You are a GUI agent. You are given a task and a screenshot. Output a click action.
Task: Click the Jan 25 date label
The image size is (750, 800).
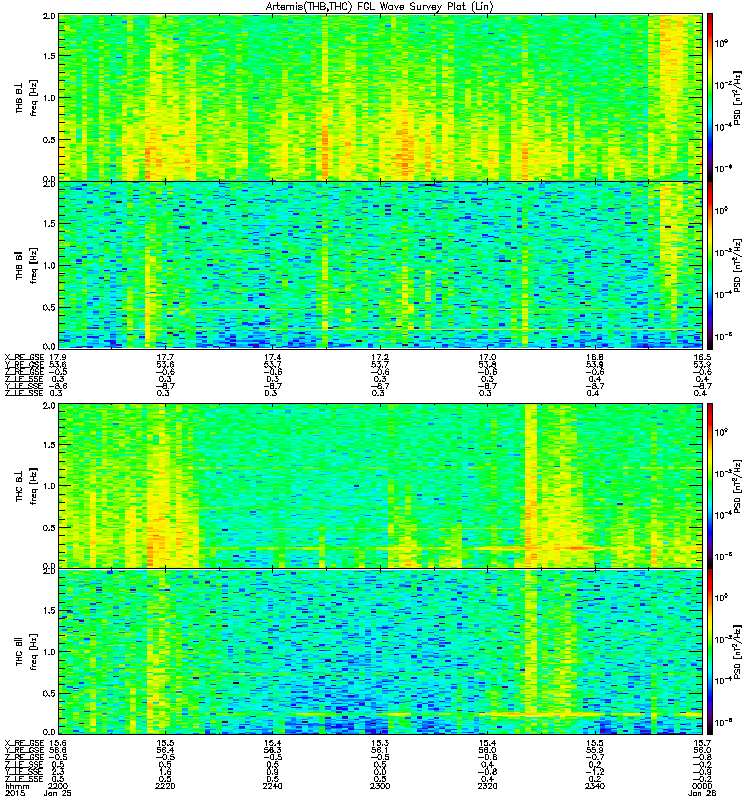[x=58, y=793]
